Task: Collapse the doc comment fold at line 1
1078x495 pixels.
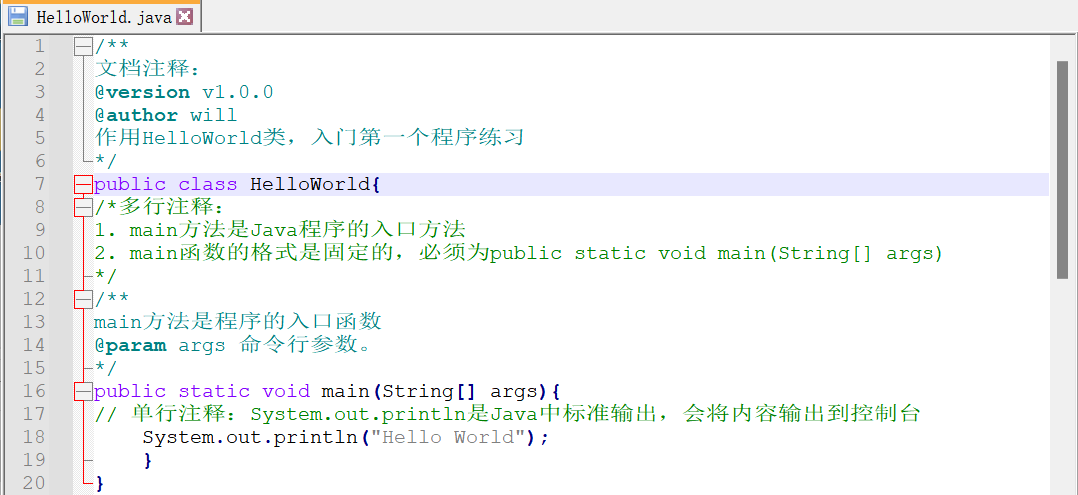Action: [83, 46]
